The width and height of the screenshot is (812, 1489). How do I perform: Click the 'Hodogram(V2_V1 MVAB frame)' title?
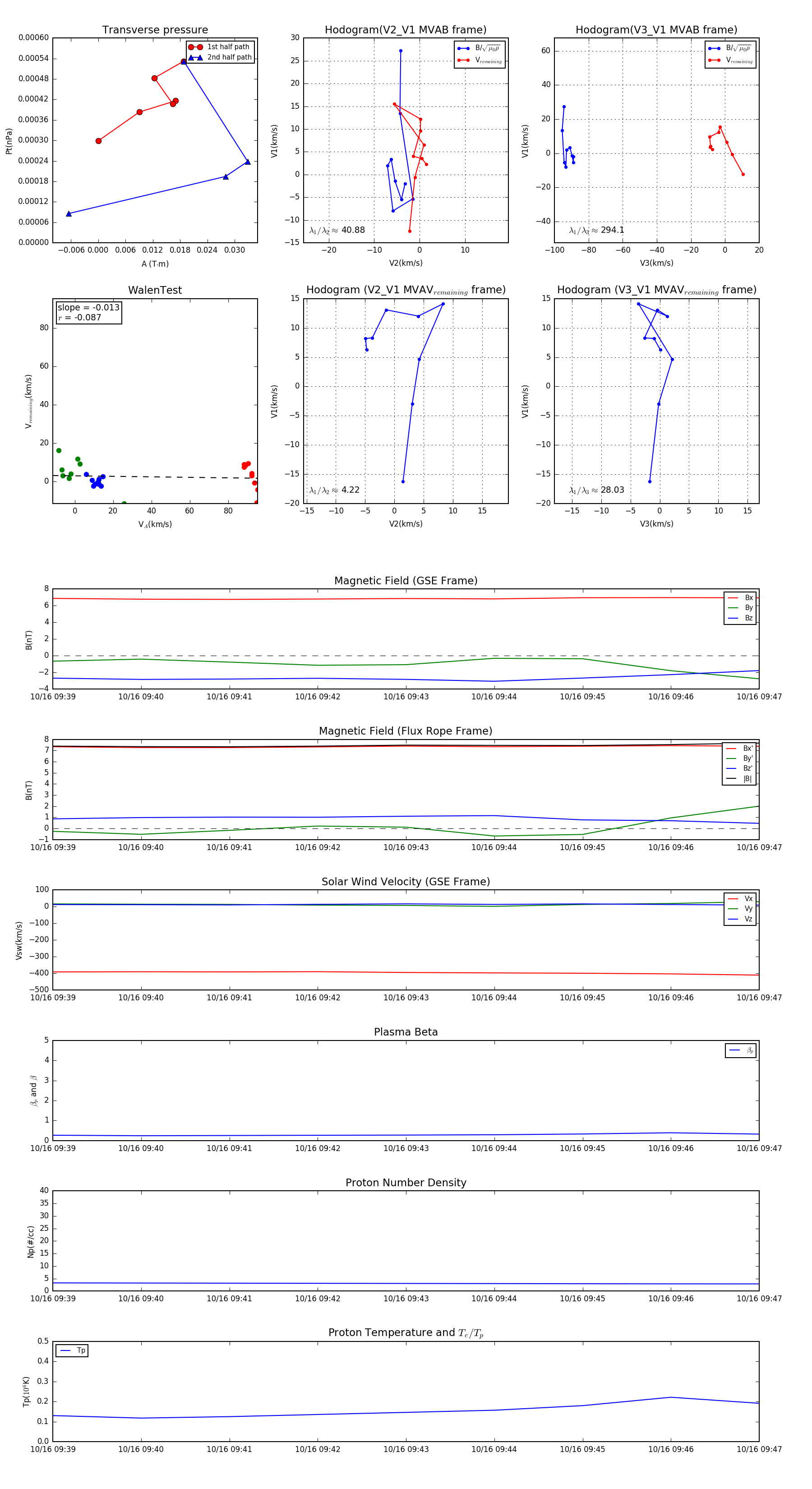click(x=406, y=30)
